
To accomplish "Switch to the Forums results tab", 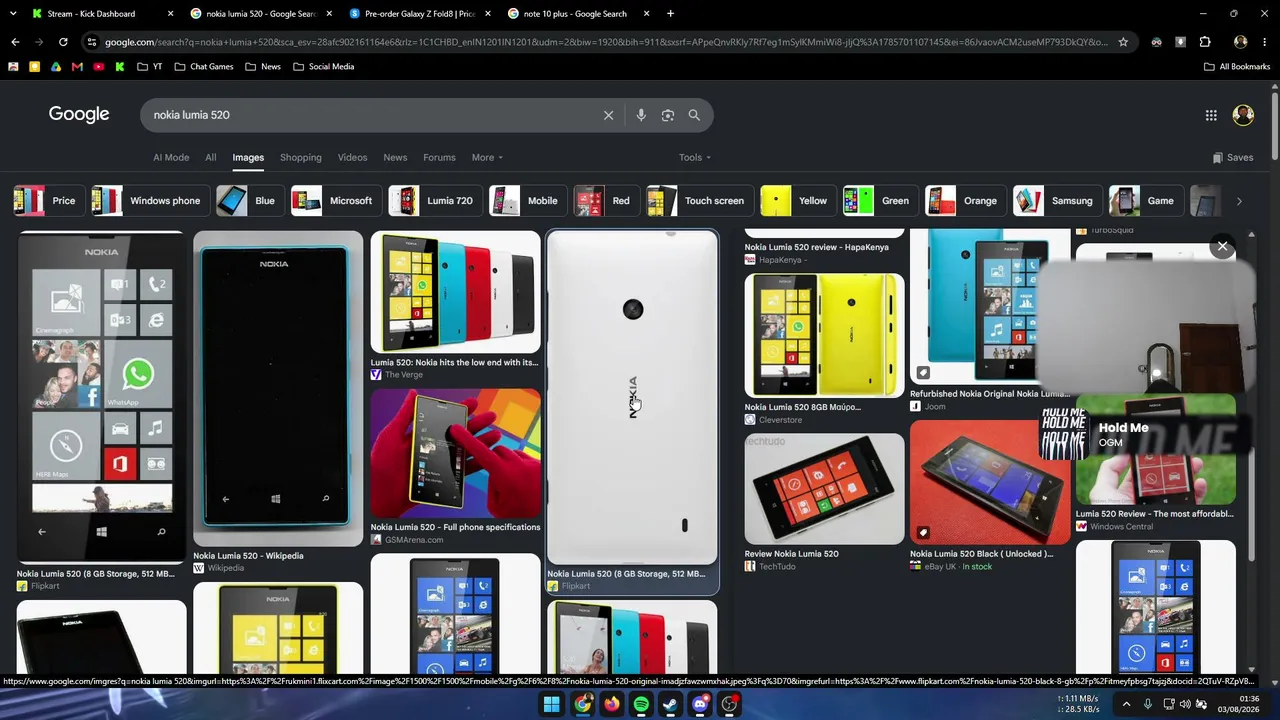I will (439, 157).
